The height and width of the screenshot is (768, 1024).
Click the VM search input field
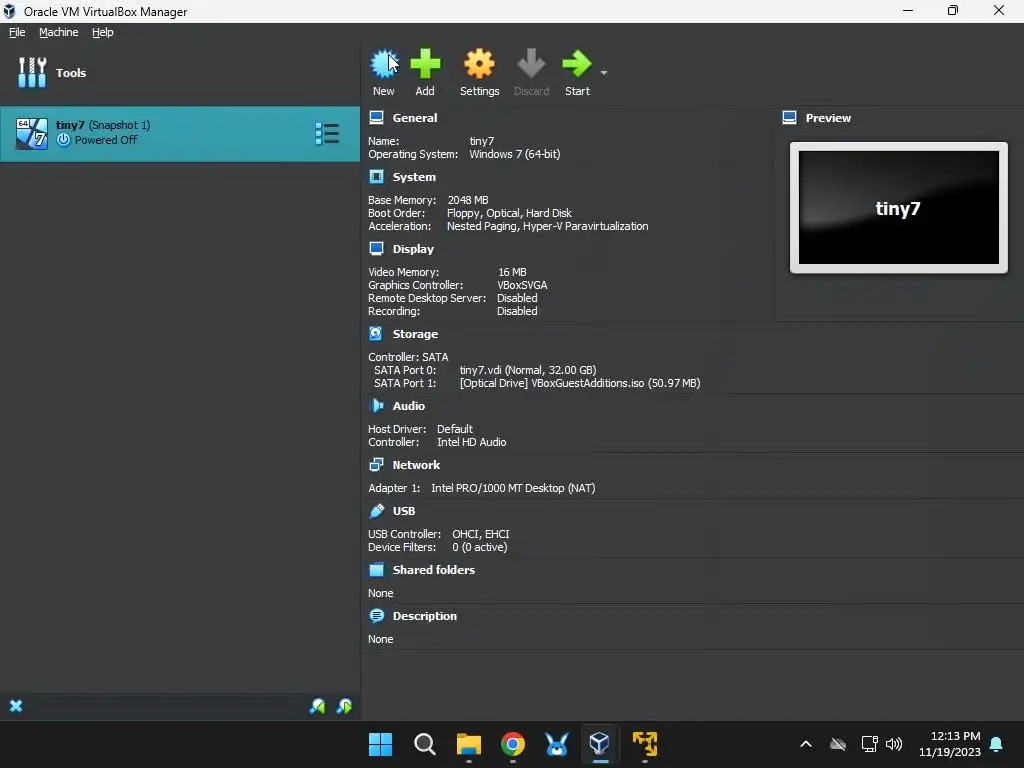coord(167,706)
